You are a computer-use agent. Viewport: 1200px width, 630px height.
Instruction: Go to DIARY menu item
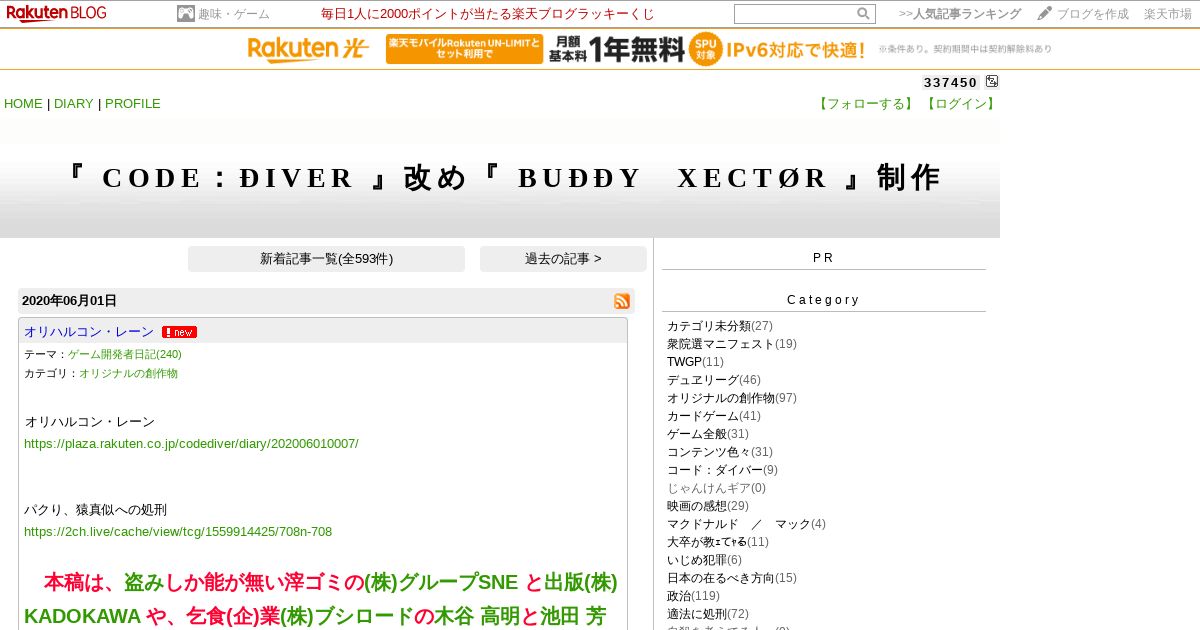click(74, 104)
